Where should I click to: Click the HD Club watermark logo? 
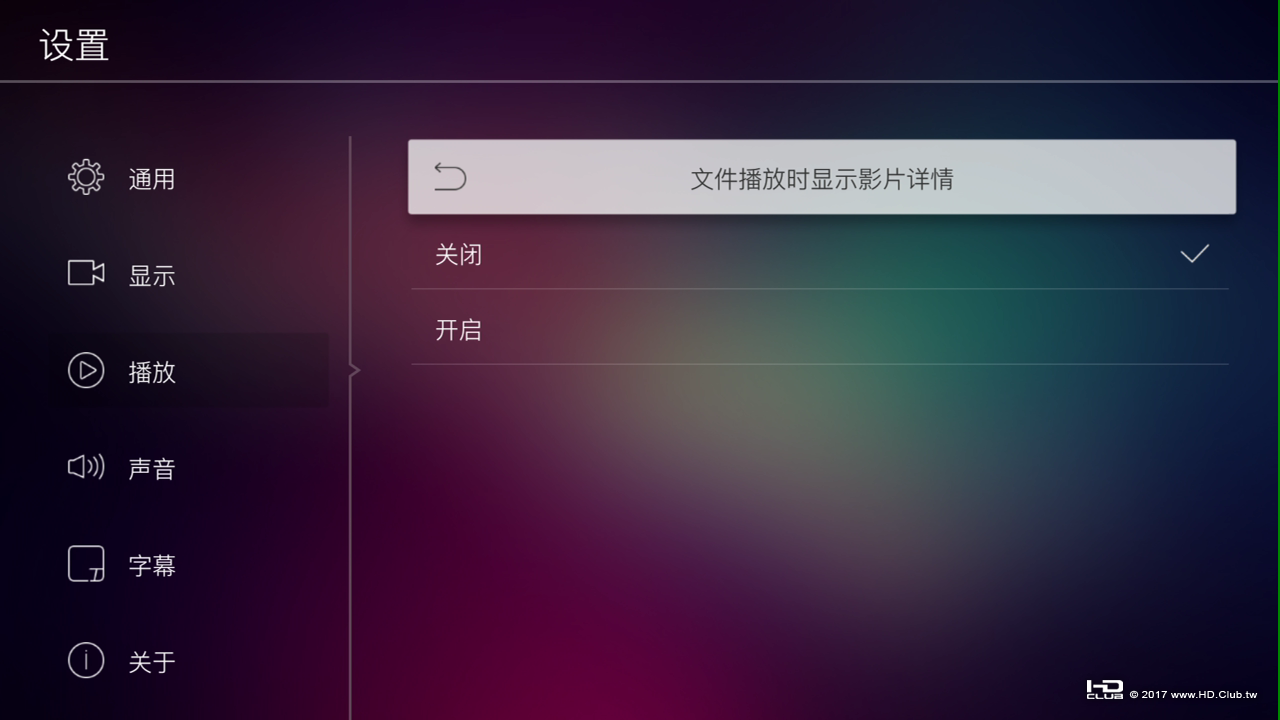[x=1104, y=690]
